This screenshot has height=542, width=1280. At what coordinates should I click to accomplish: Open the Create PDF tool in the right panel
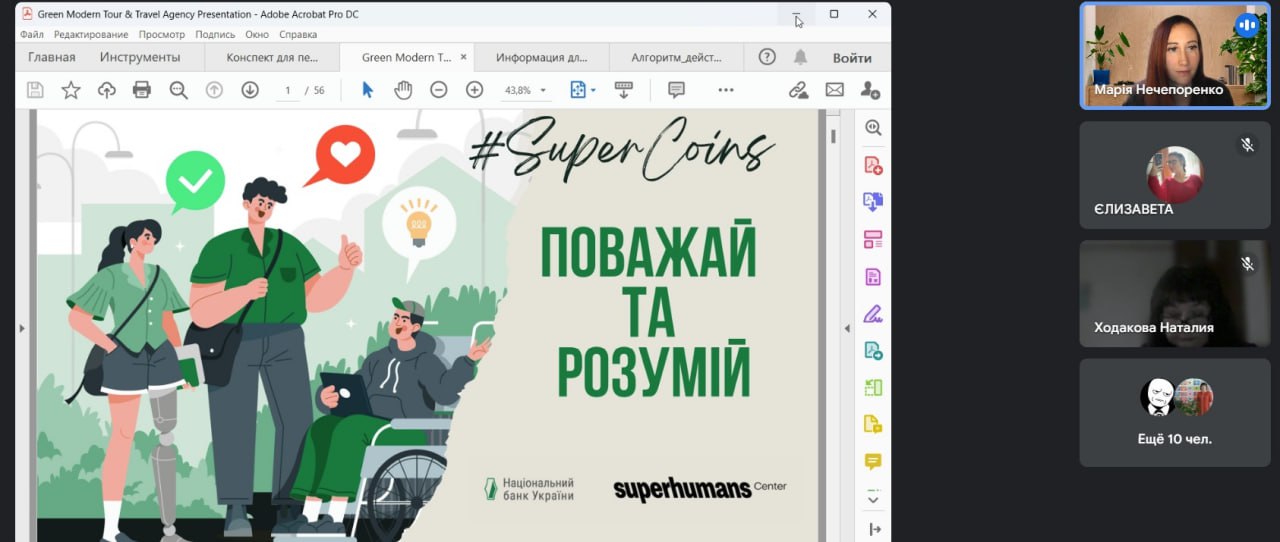point(873,165)
